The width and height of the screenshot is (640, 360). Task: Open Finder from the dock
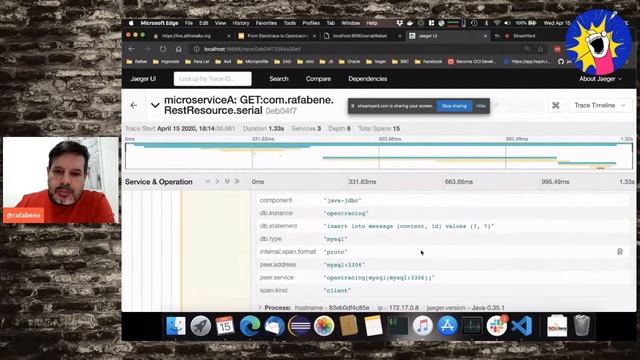176,326
